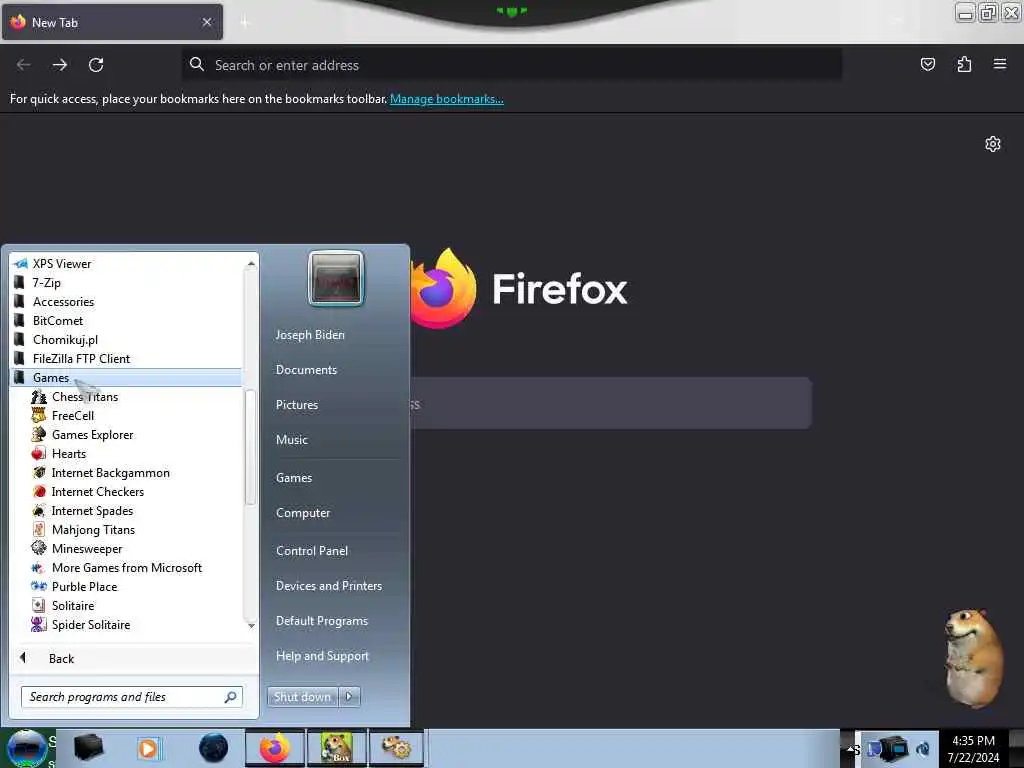Click programs list scrollbar down arrow

coord(251,626)
